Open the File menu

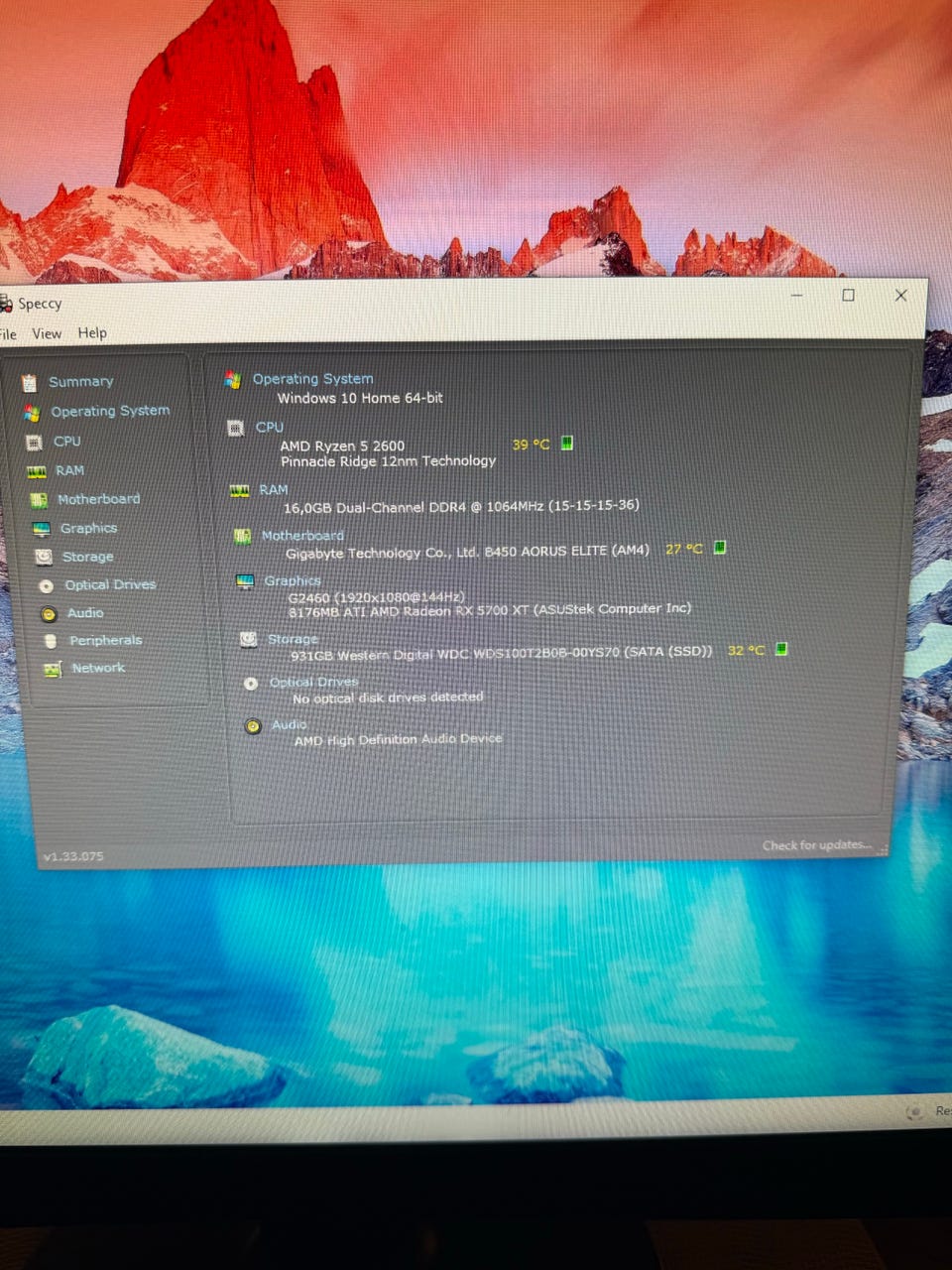pyautogui.click(x=8, y=334)
